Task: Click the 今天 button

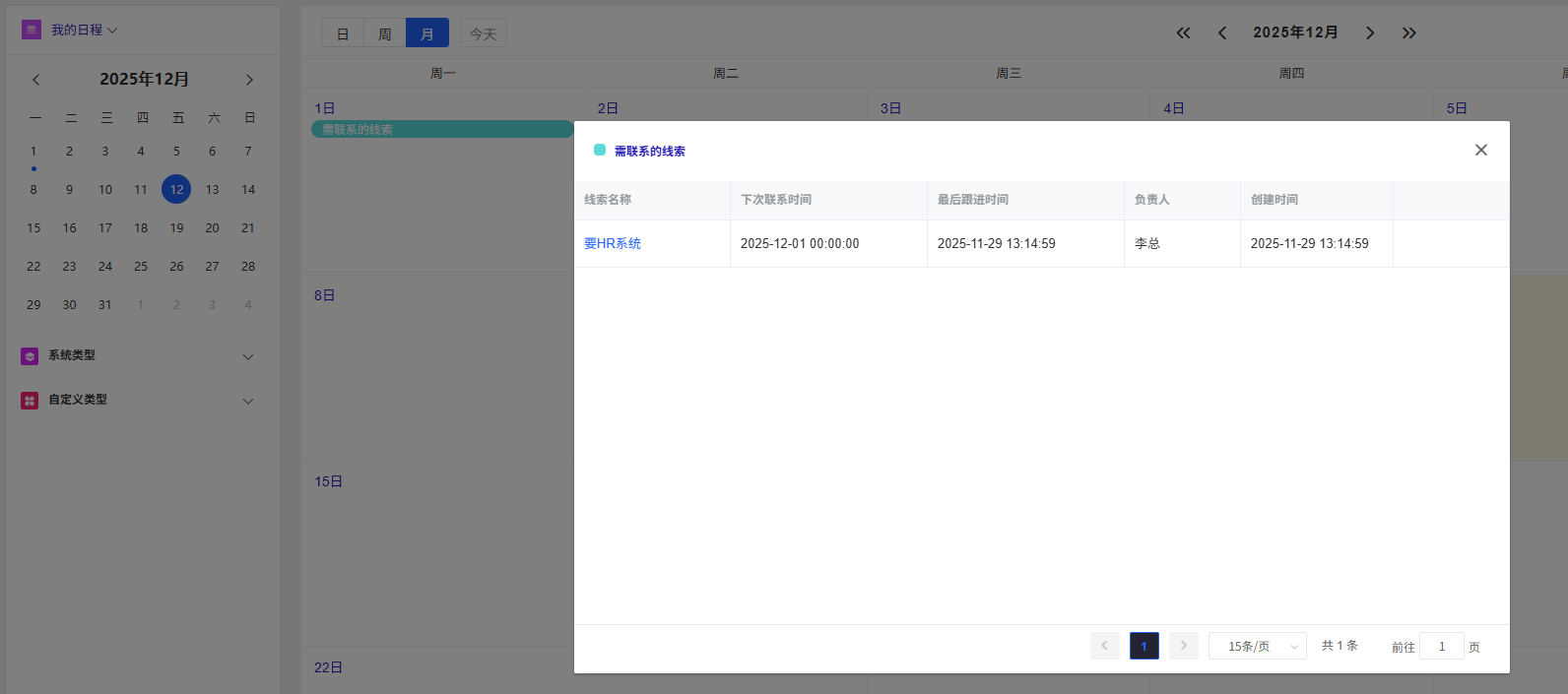Action: 483,33
